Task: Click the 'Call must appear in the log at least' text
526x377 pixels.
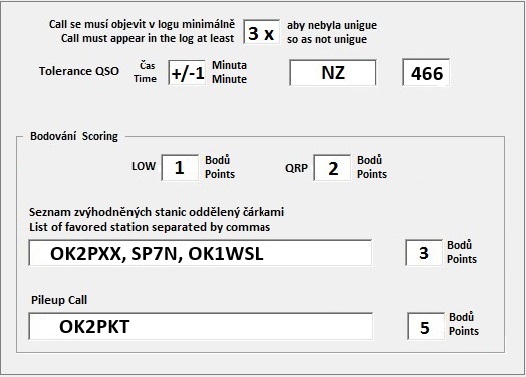Action: 148,38
